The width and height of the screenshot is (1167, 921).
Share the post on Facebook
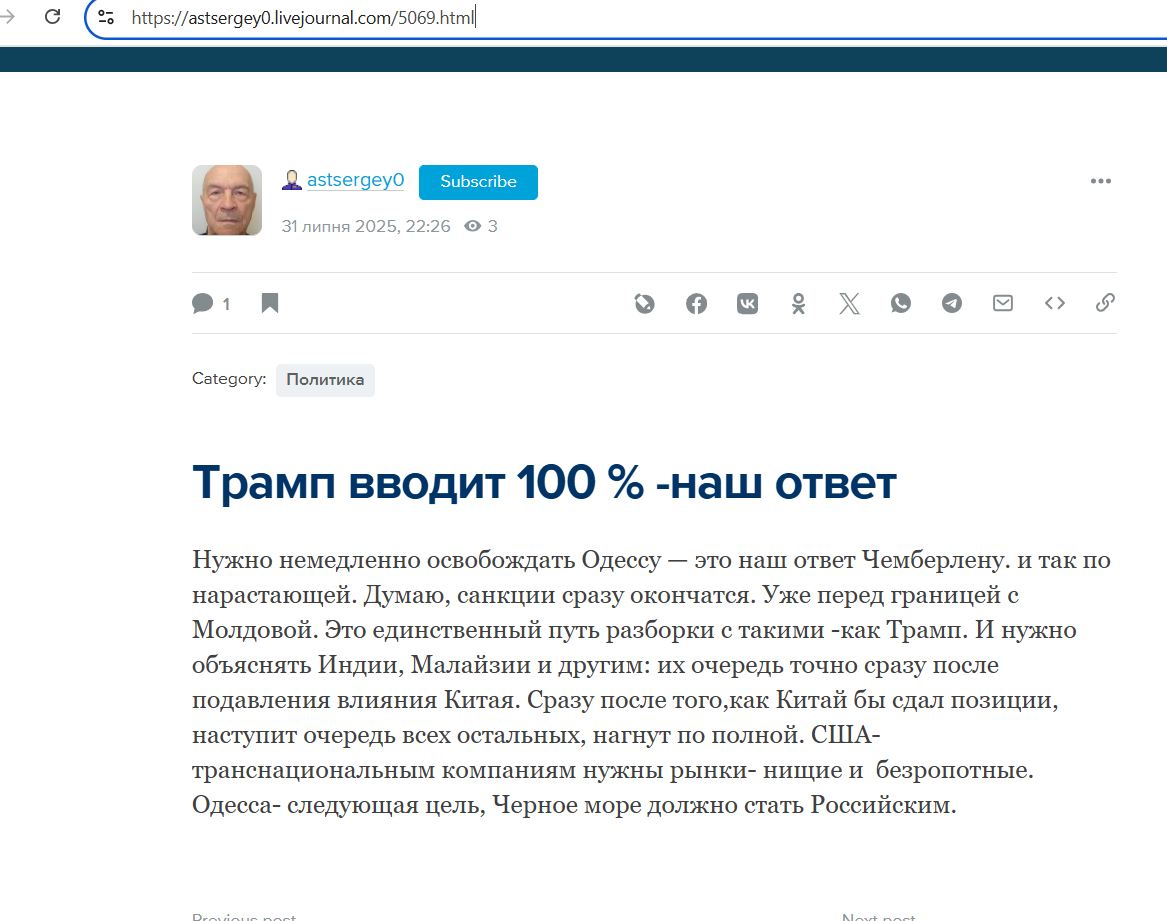click(x=696, y=303)
